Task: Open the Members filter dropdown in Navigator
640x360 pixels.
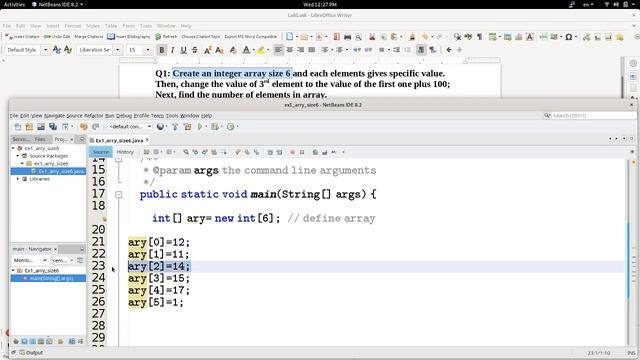Action: [31, 260]
